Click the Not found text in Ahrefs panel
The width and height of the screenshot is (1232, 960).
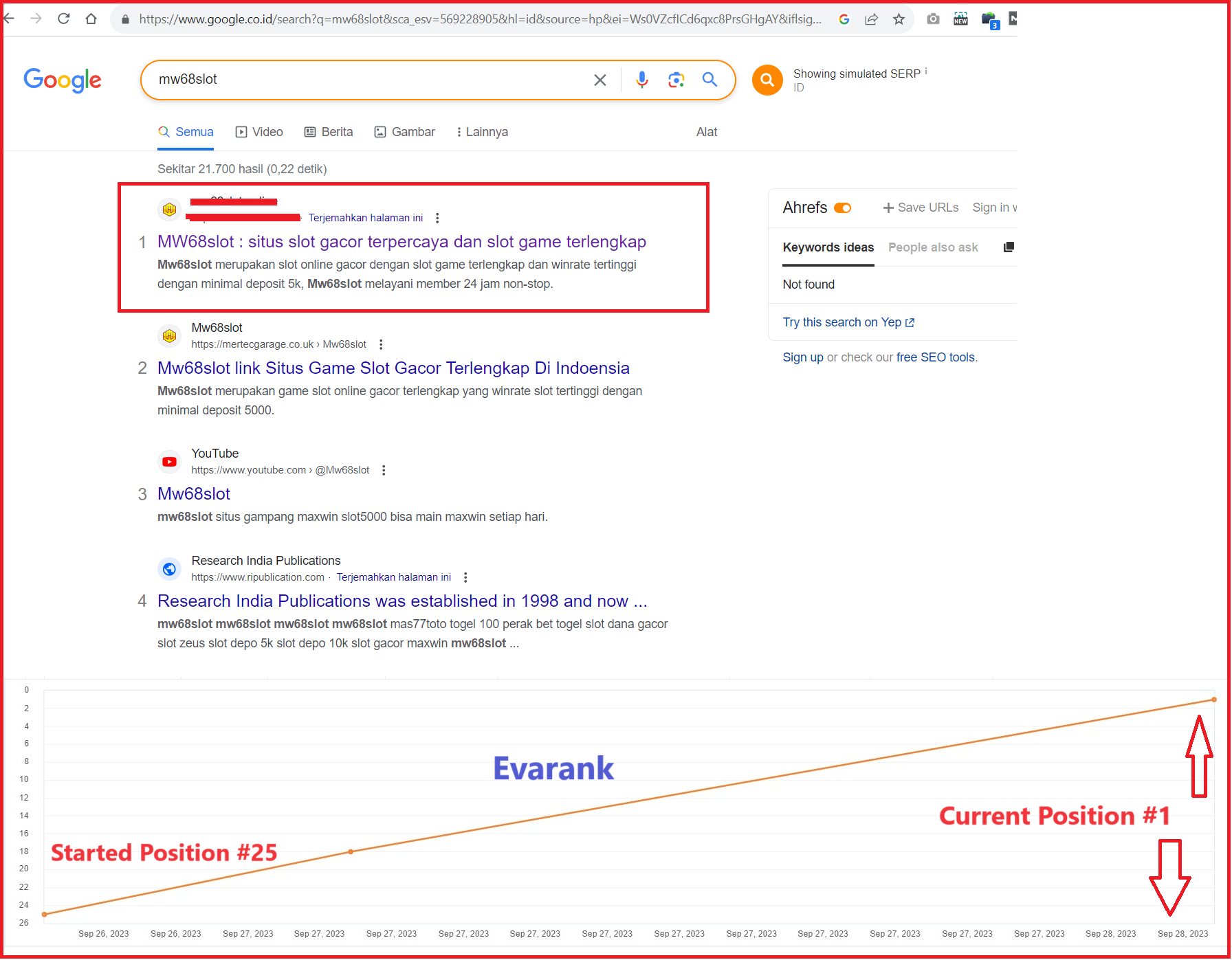click(808, 284)
